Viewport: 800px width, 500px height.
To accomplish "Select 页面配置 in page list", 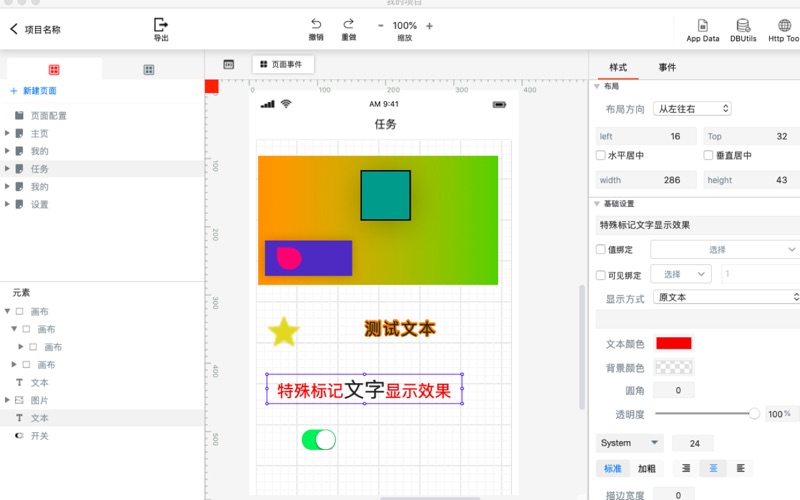I will click(x=48, y=116).
